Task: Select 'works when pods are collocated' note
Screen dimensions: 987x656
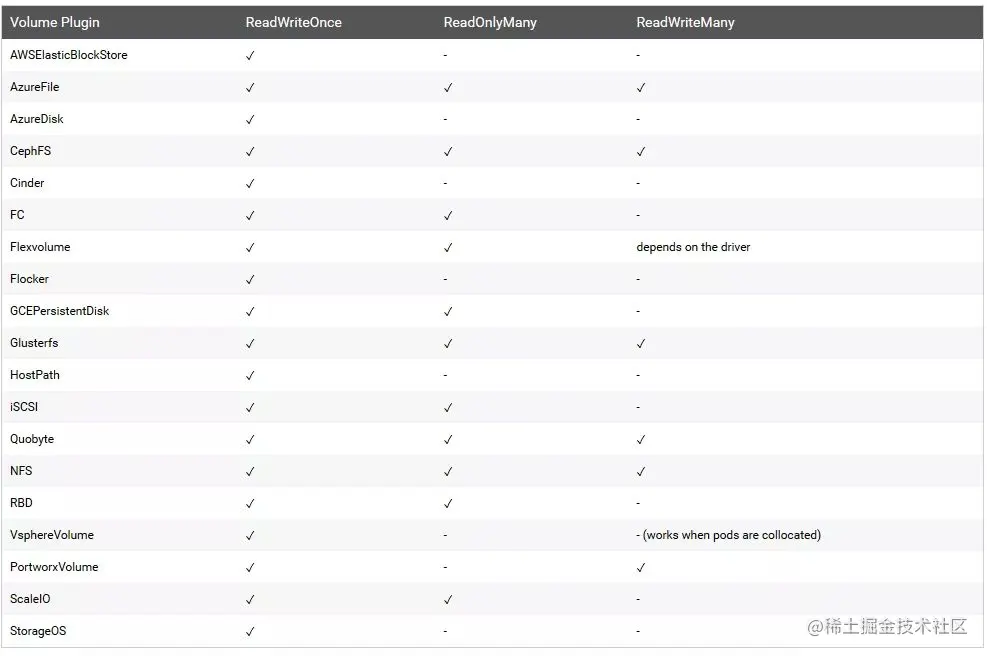Action: (x=731, y=534)
